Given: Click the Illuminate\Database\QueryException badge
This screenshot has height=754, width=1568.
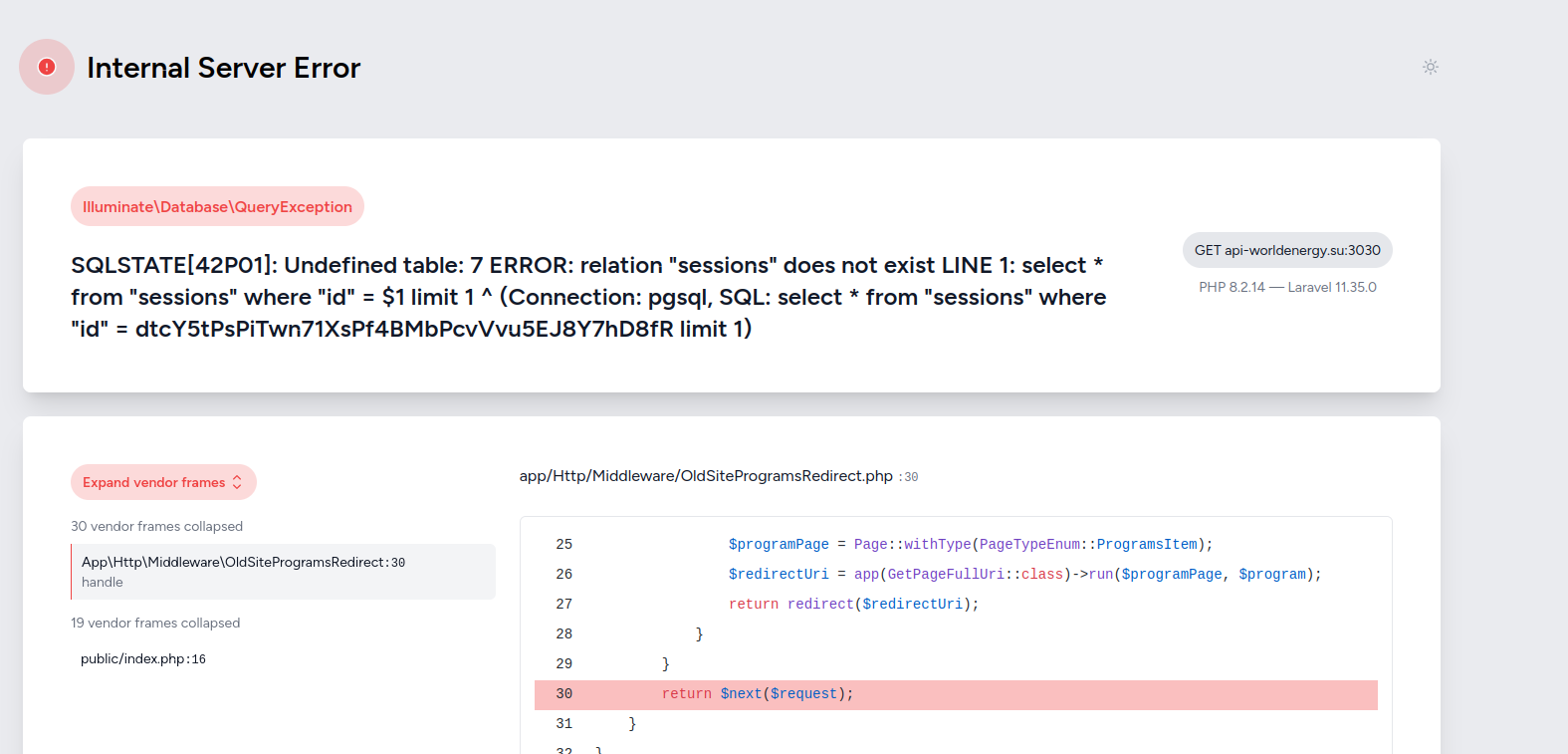Looking at the screenshot, I should [x=217, y=206].
